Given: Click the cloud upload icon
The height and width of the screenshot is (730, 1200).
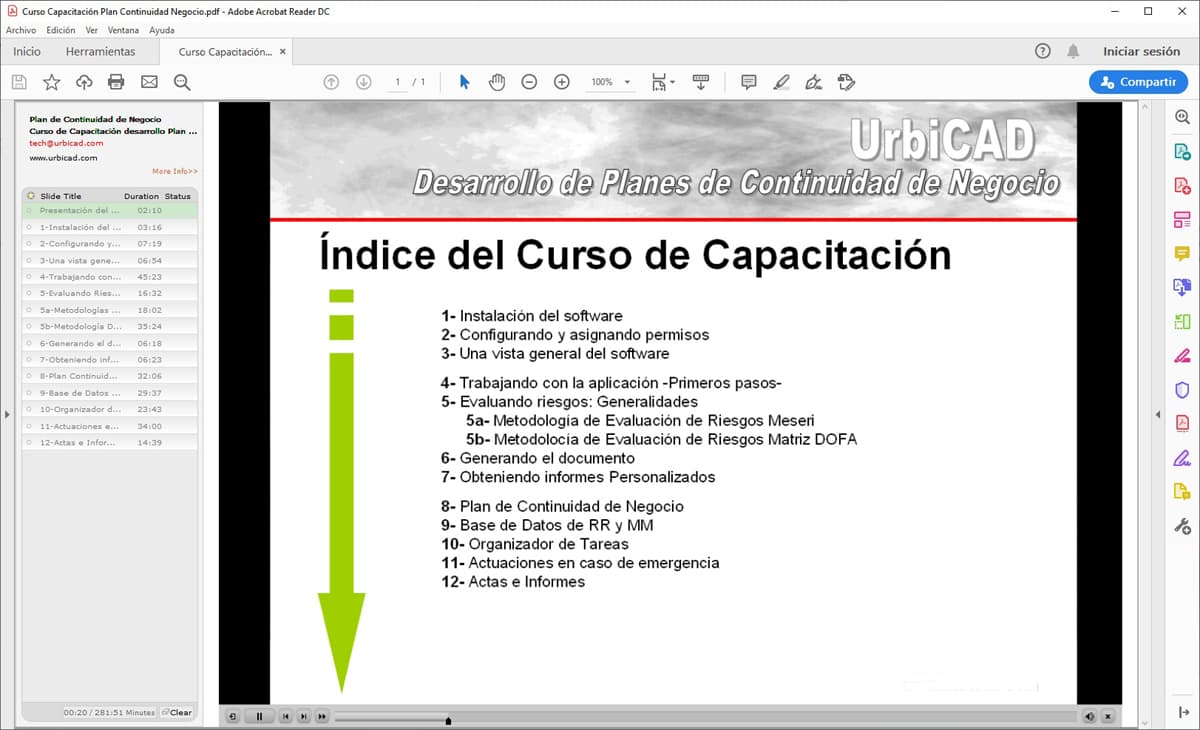Looking at the screenshot, I should click(84, 82).
